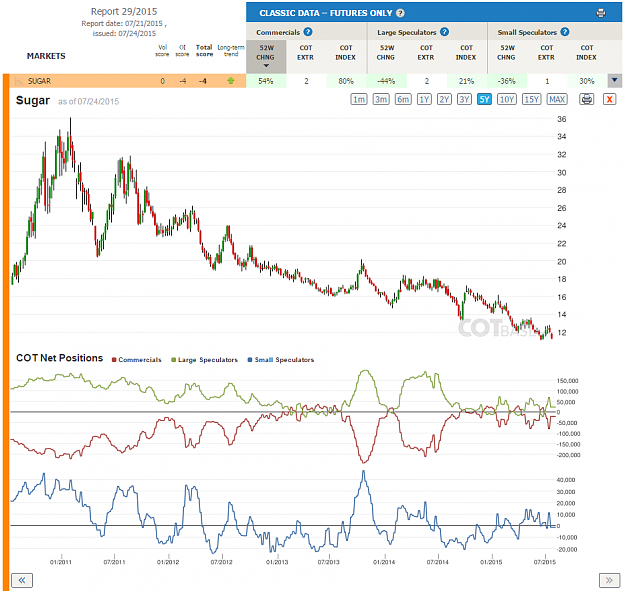This screenshot has height=591, width=625.
Task: Expand the Sugar row dropdown arrow
Action: point(614,81)
